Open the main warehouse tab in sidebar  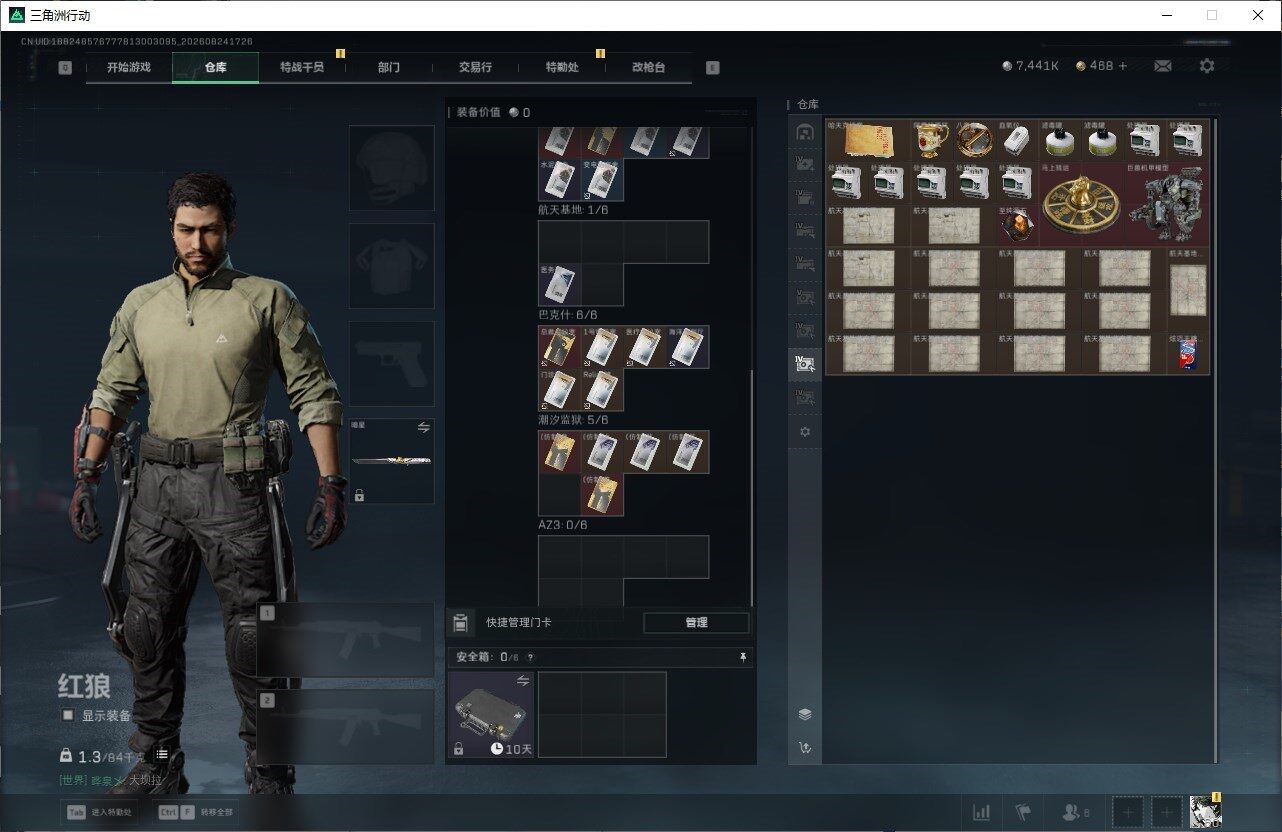tap(805, 132)
